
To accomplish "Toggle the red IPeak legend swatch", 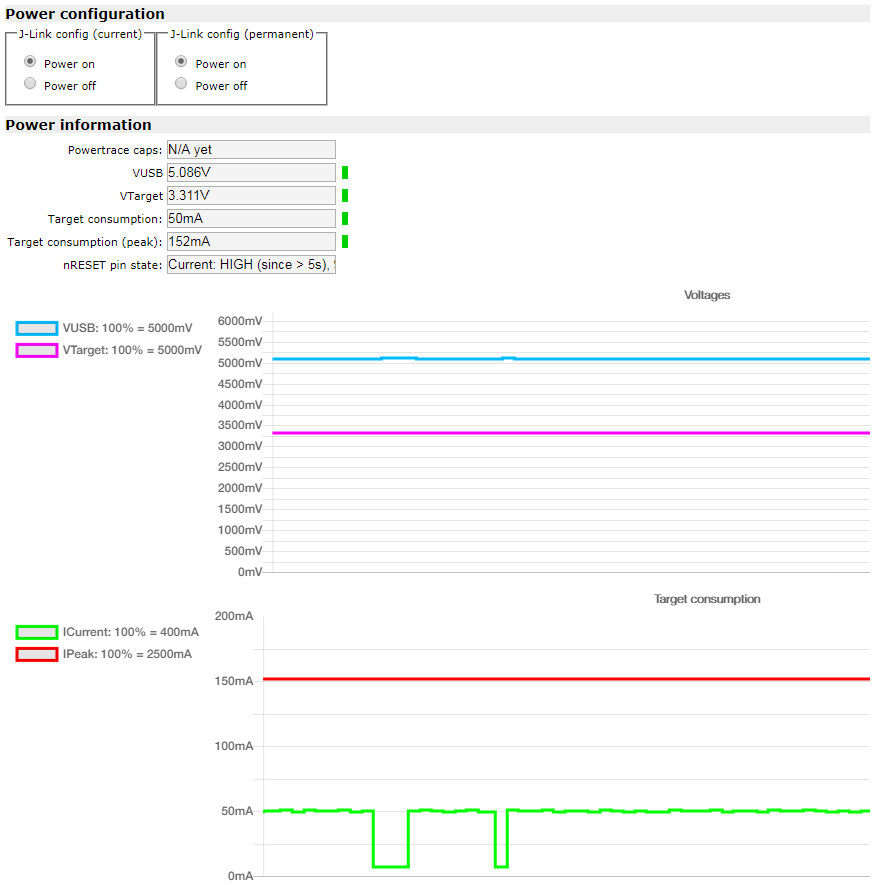I will [x=37, y=654].
